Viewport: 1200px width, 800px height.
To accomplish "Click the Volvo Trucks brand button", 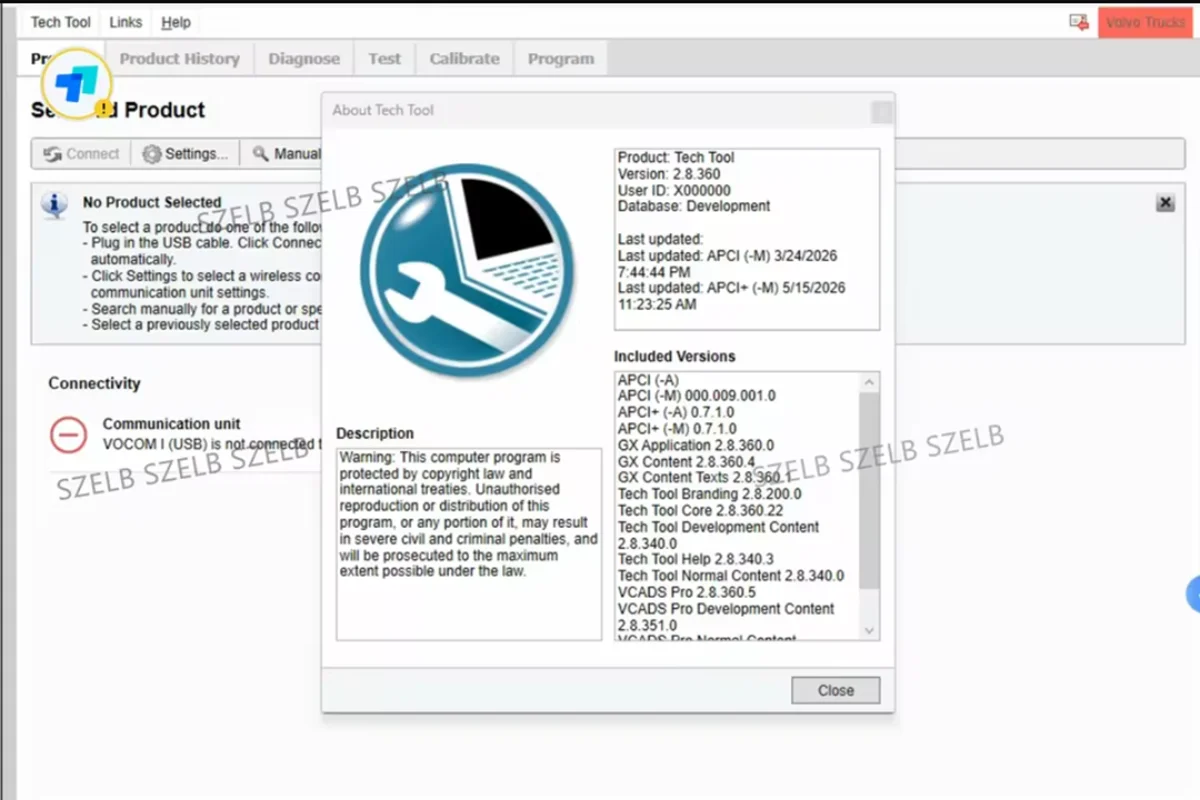I will tap(1145, 22).
